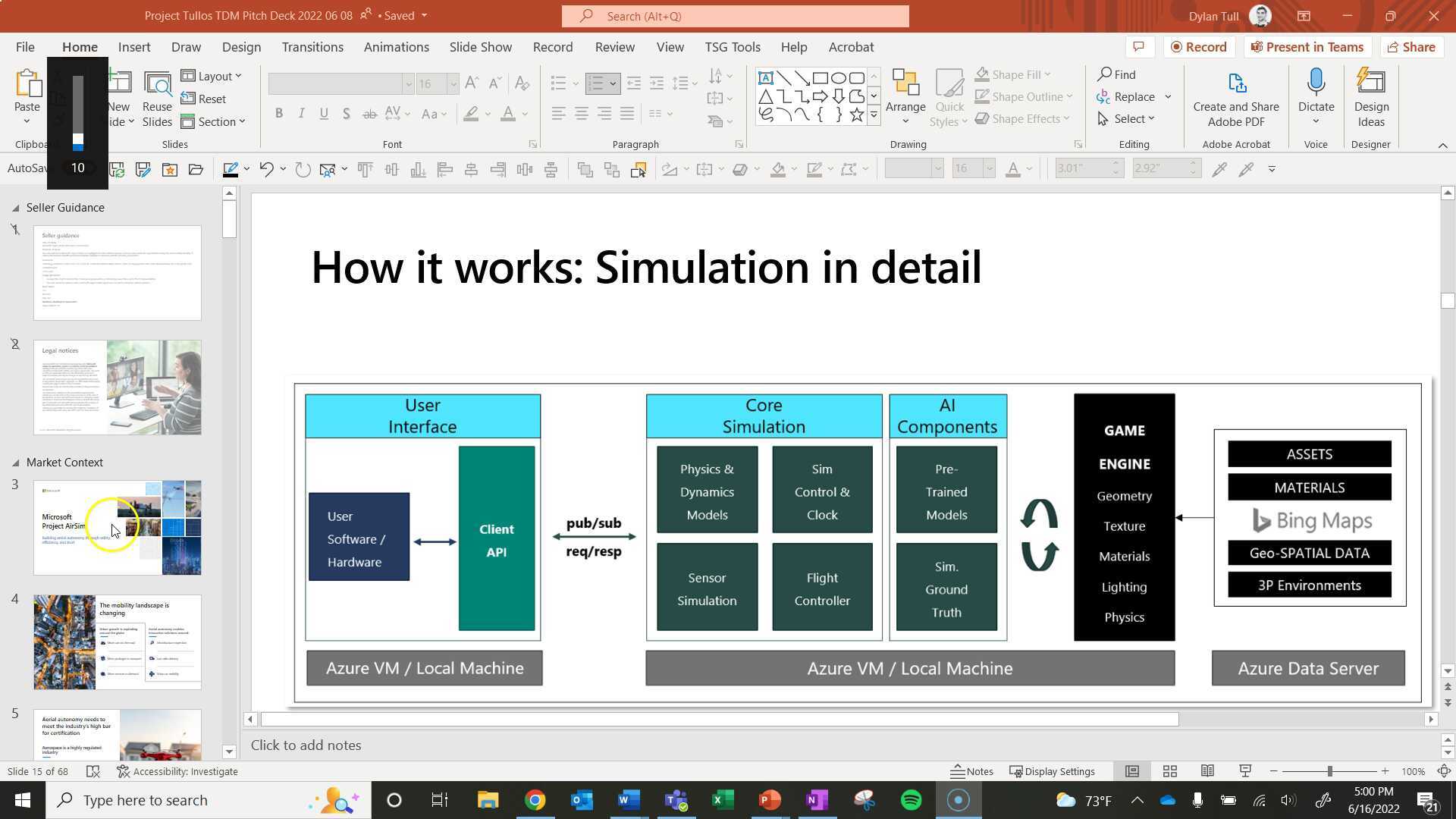1456x819 pixels.
Task: Click the Present in Teams button
Action: click(1307, 47)
